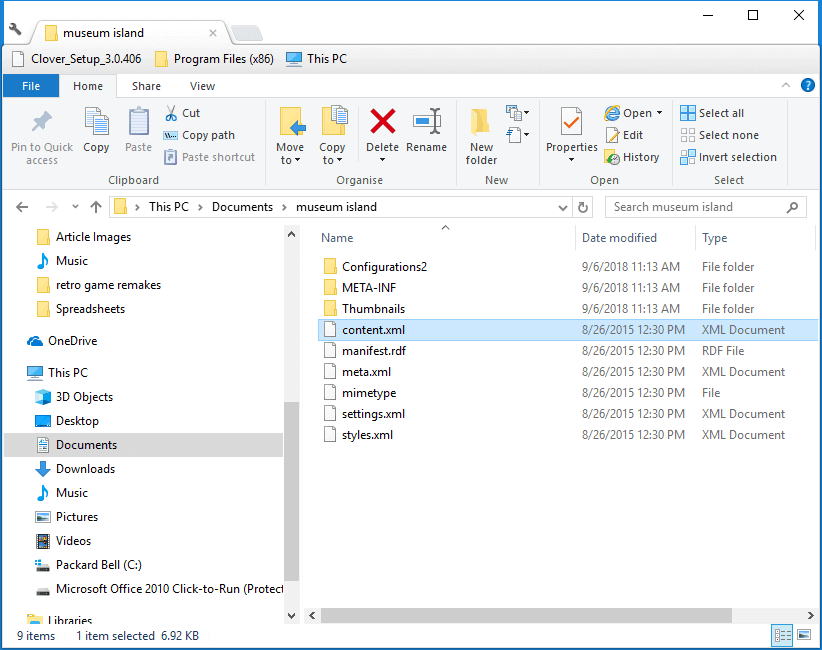Collapse the ribbon with the chevron
The height and width of the screenshot is (650, 822).
[x=786, y=85]
